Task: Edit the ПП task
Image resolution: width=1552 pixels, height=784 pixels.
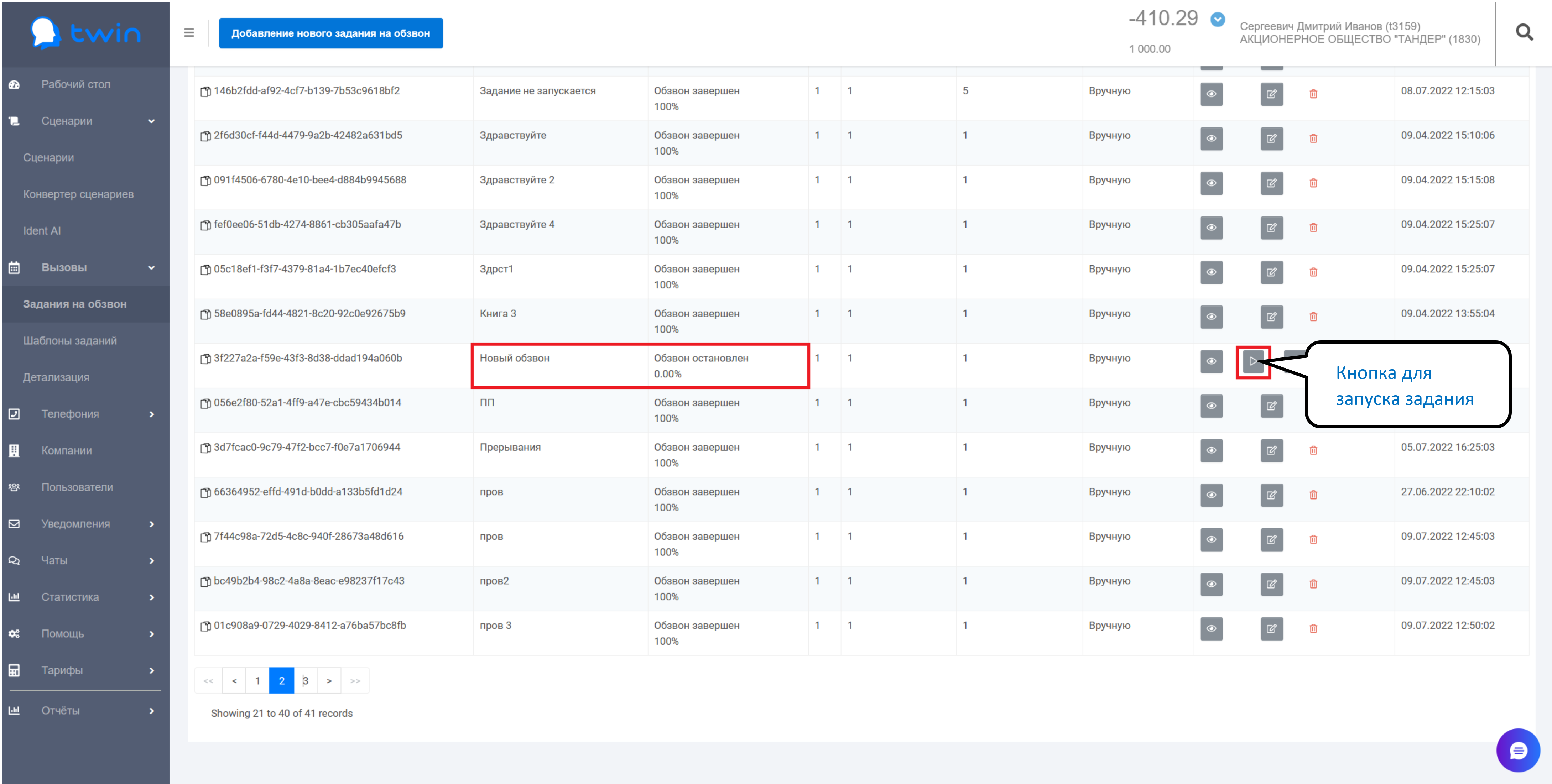Action: click(x=1271, y=406)
